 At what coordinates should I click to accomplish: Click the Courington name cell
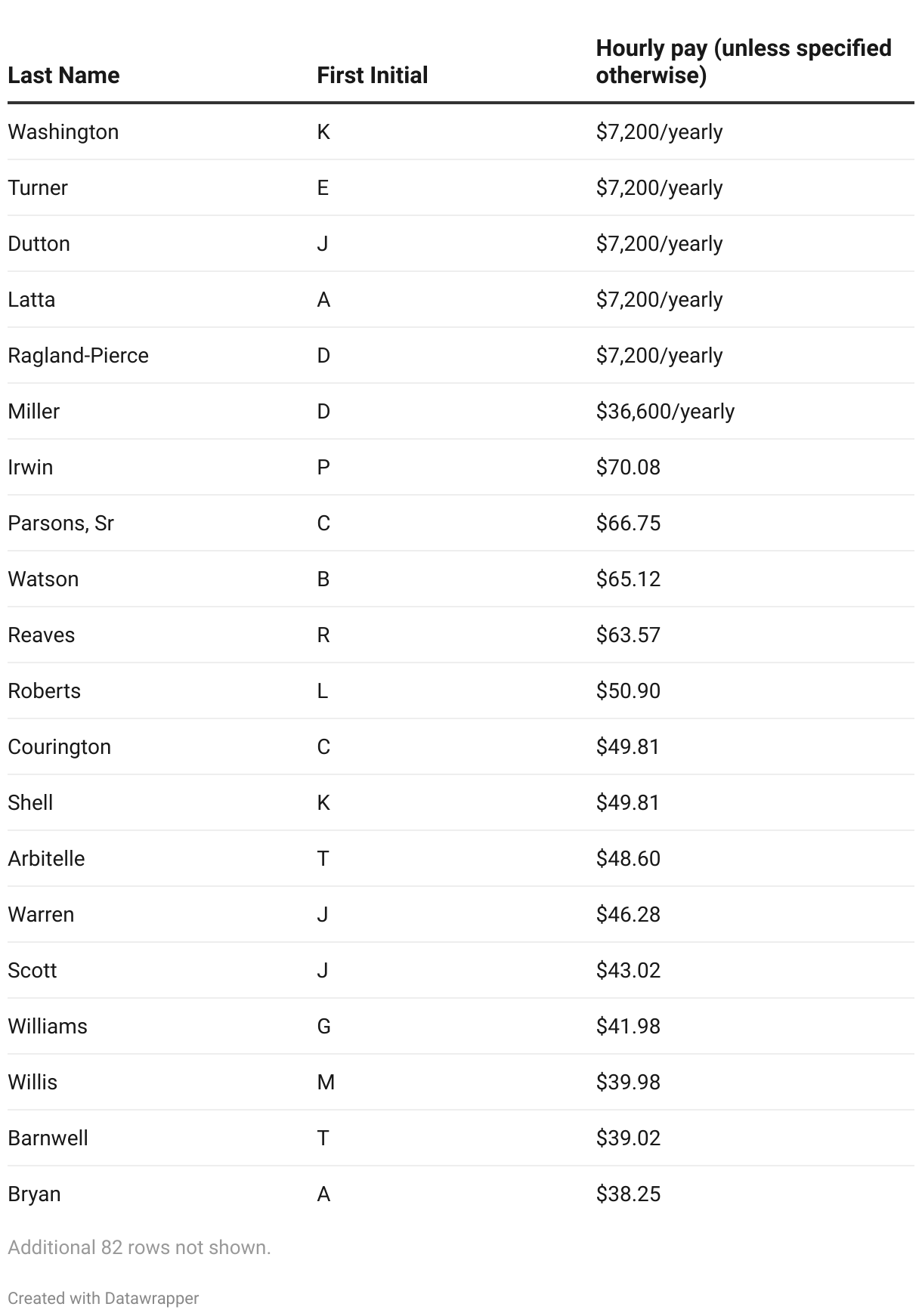tap(59, 747)
